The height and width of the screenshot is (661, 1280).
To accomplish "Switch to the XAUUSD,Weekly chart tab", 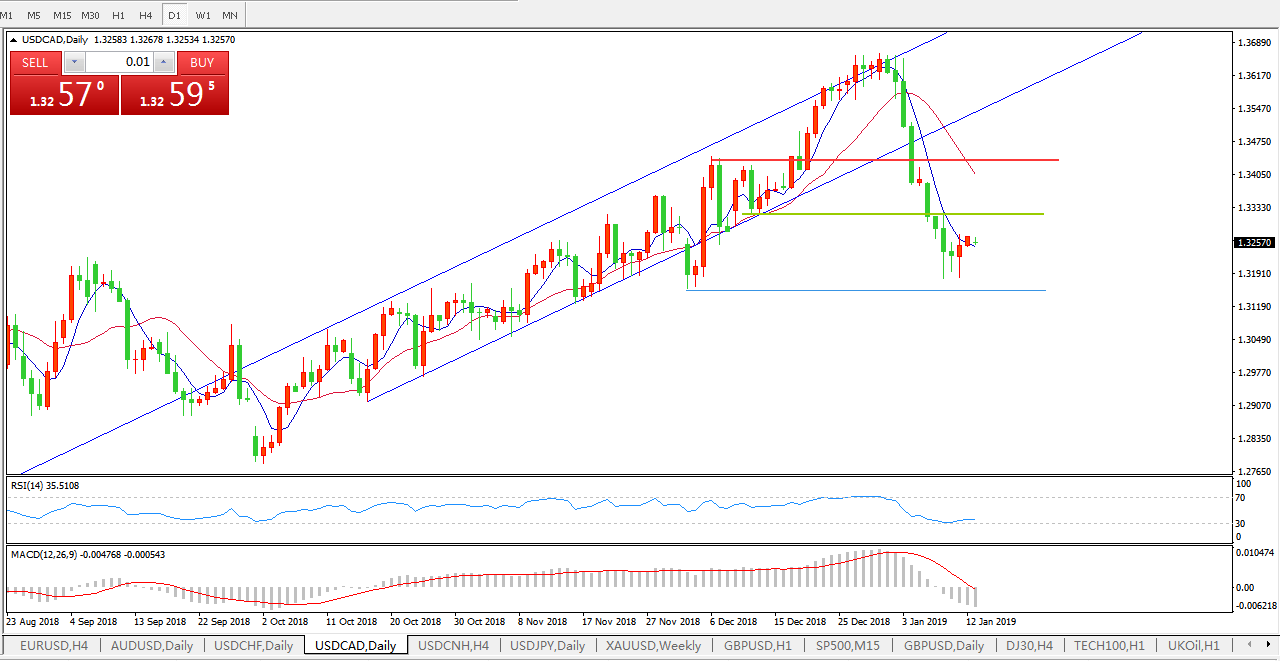I will pos(653,646).
